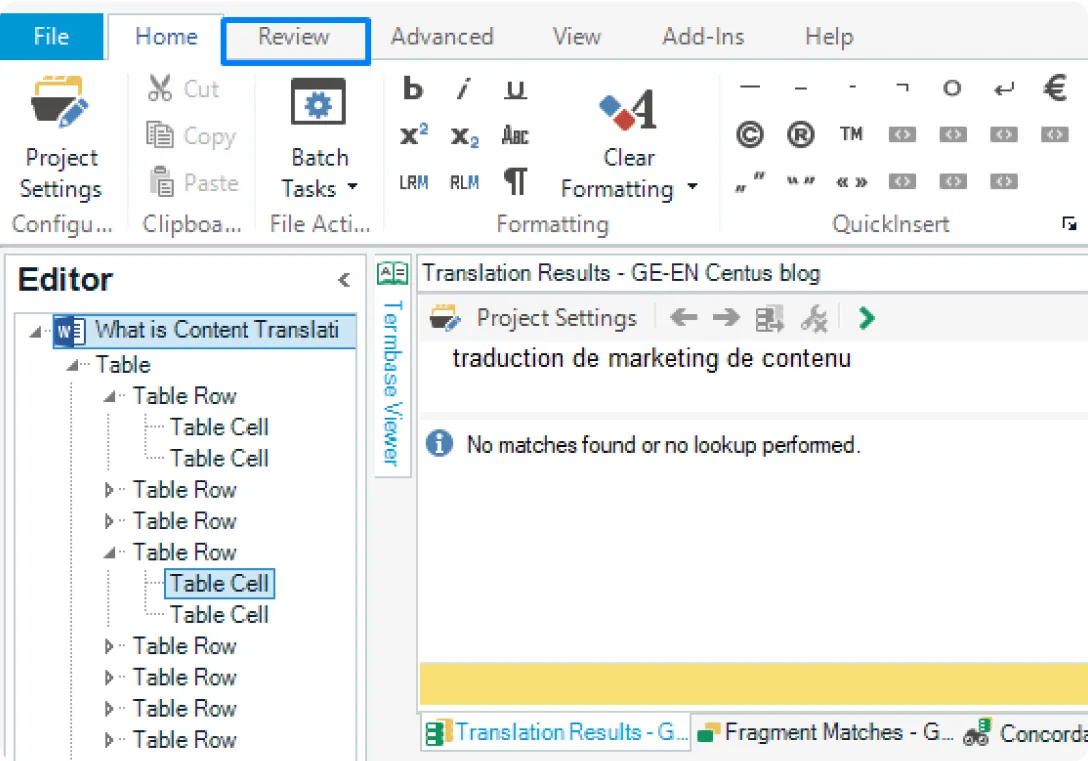The image size is (1088, 761).
Task: Collapse the Editor panel with the chevron
Action: [x=343, y=281]
